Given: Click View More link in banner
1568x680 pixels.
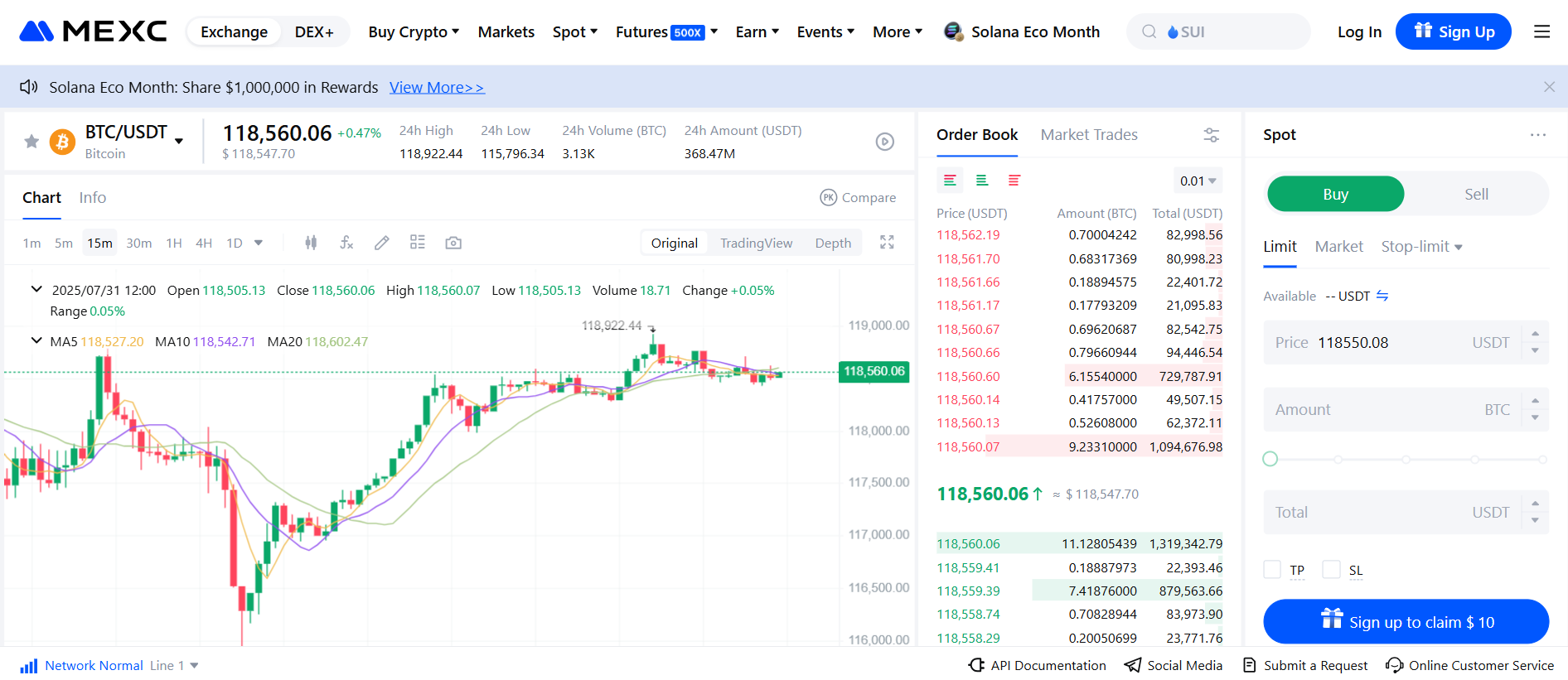Looking at the screenshot, I should point(437,87).
